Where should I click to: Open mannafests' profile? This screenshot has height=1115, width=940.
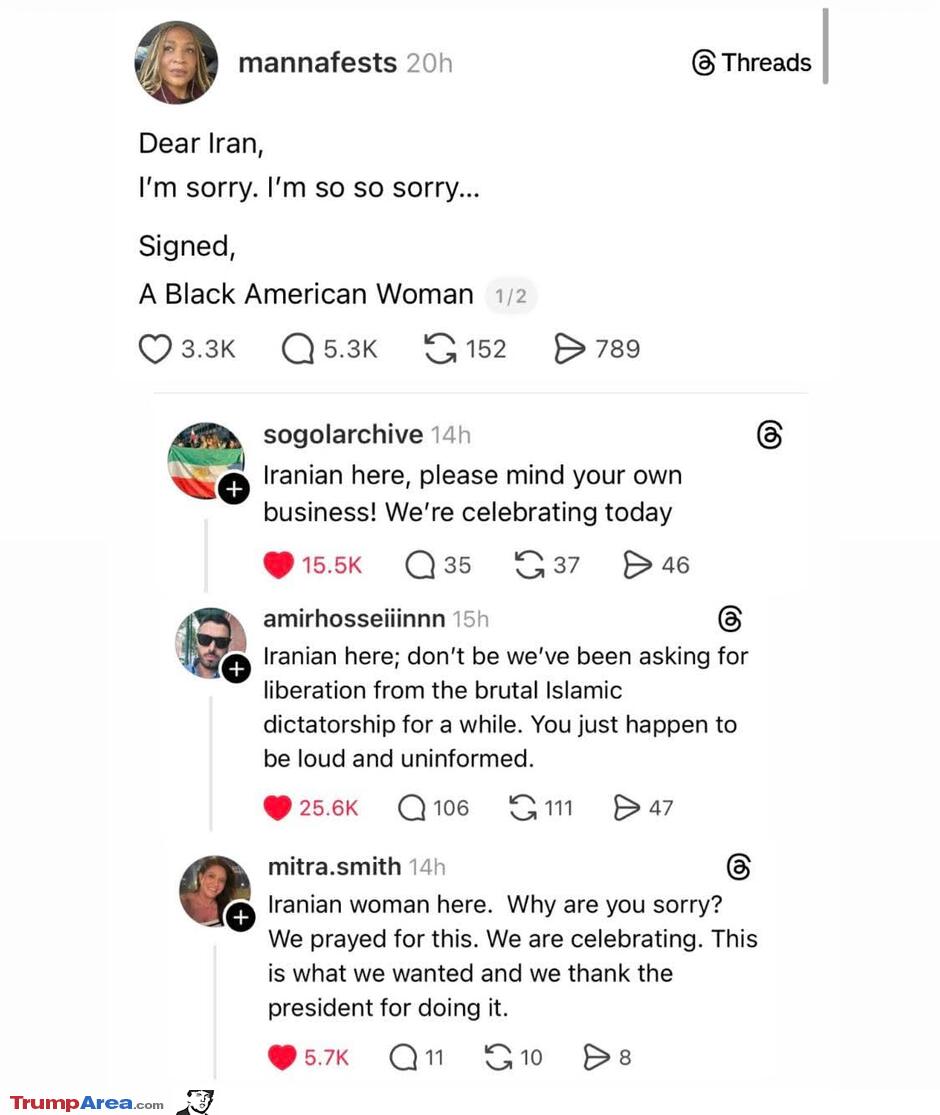(x=317, y=62)
